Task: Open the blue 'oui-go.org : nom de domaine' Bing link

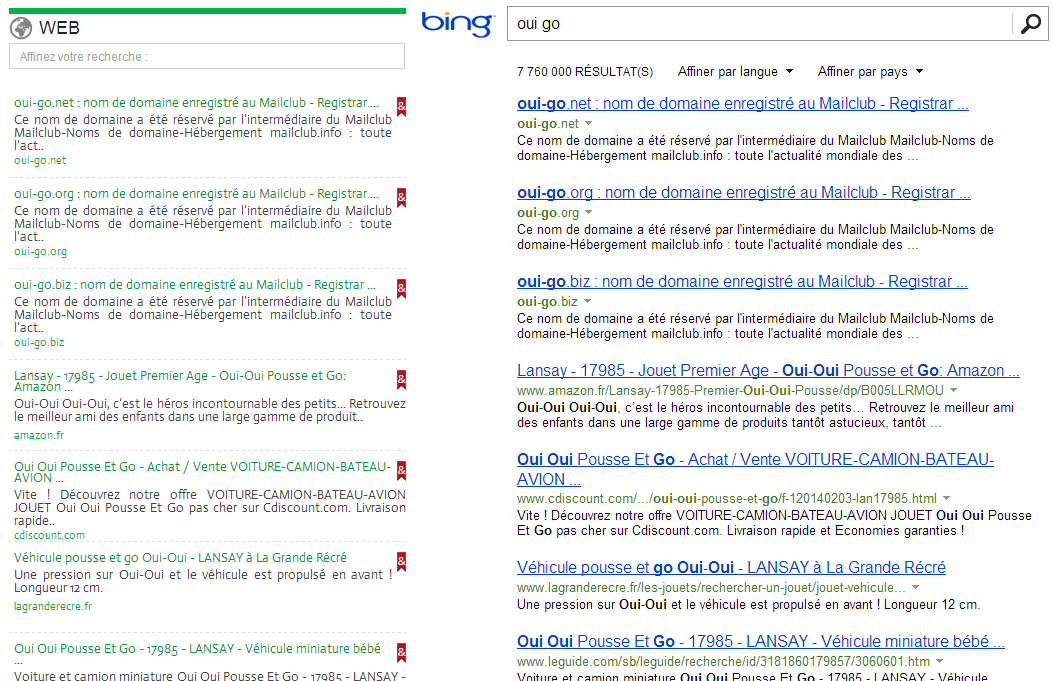Action: click(743, 193)
